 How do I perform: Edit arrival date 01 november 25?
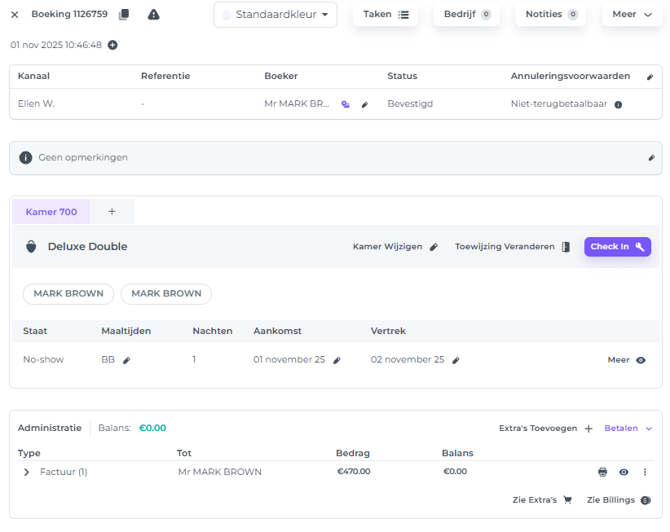[x=337, y=360]
